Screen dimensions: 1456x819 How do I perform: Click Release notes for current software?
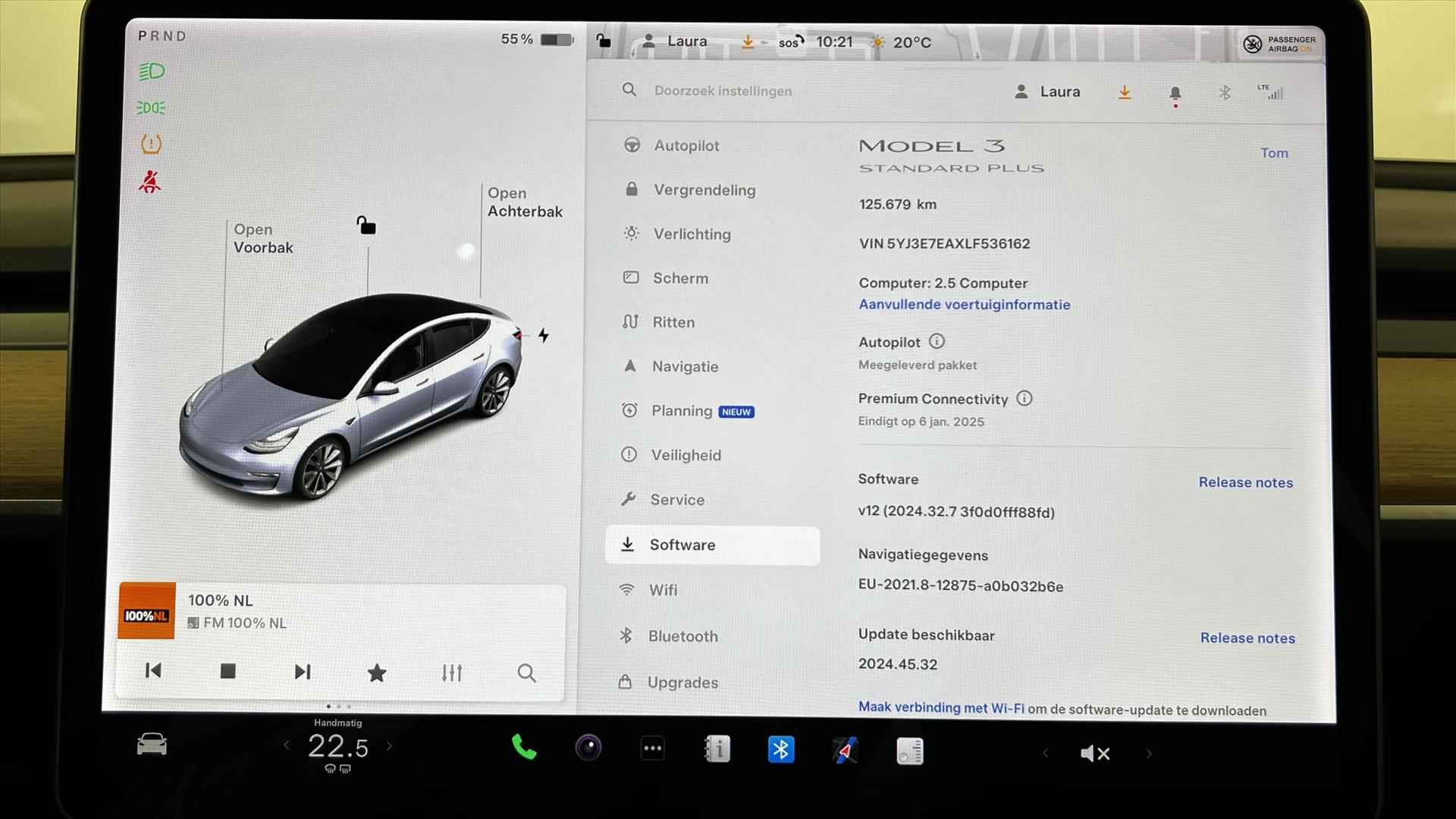coord(1246,482)
